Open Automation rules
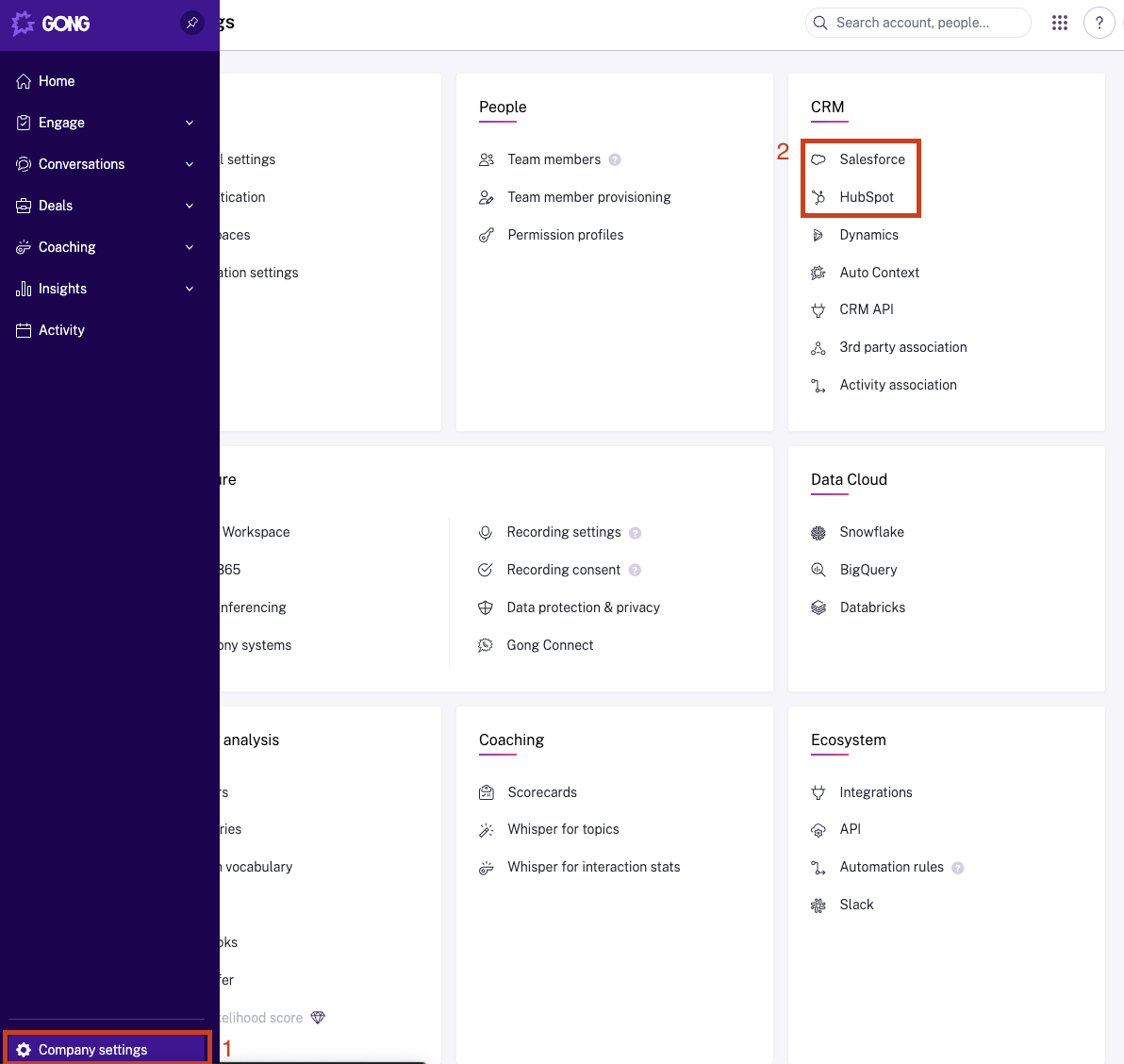Screen dimensions: 1124x1064 point(891,868)
